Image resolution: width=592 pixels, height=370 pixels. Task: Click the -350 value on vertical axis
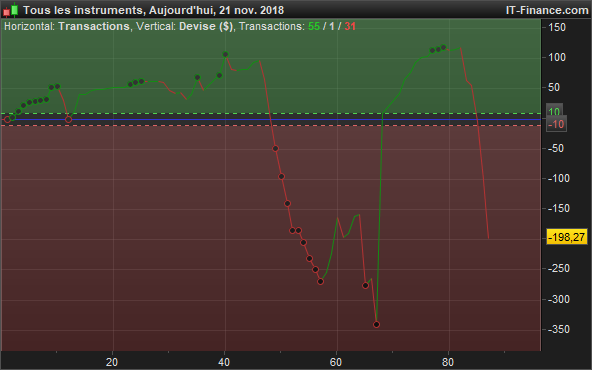558,329
